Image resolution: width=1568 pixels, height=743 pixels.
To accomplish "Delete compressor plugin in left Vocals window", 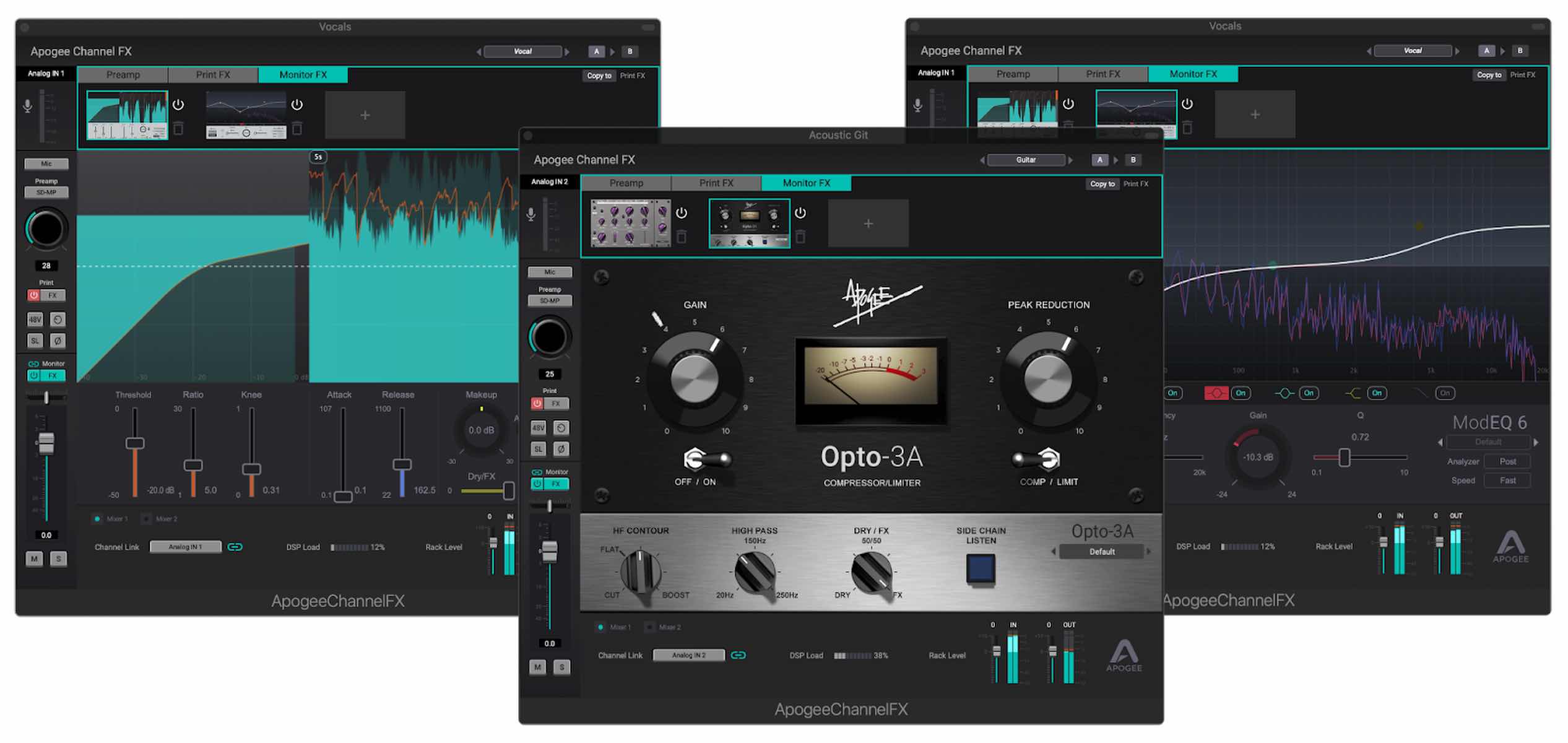I will coord(178,128).
